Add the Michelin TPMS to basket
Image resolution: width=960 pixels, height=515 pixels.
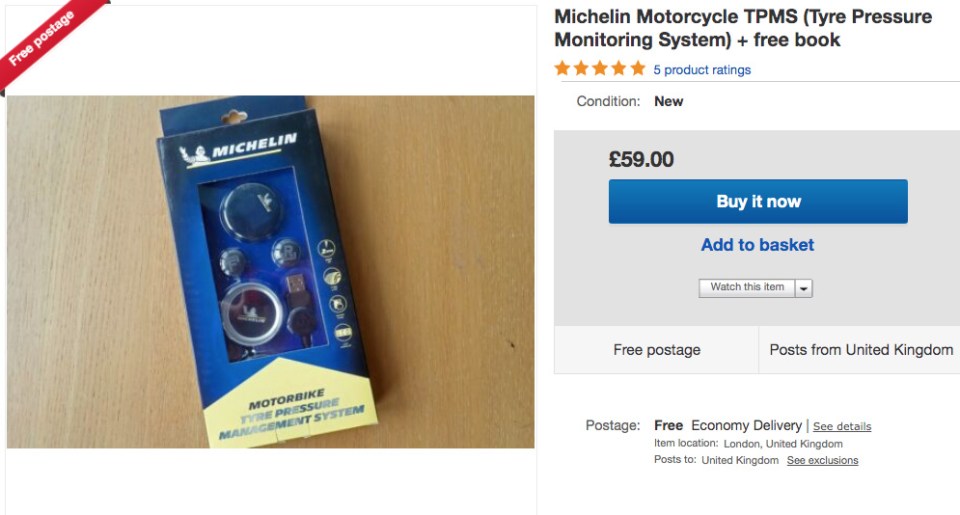coord(757,245)
